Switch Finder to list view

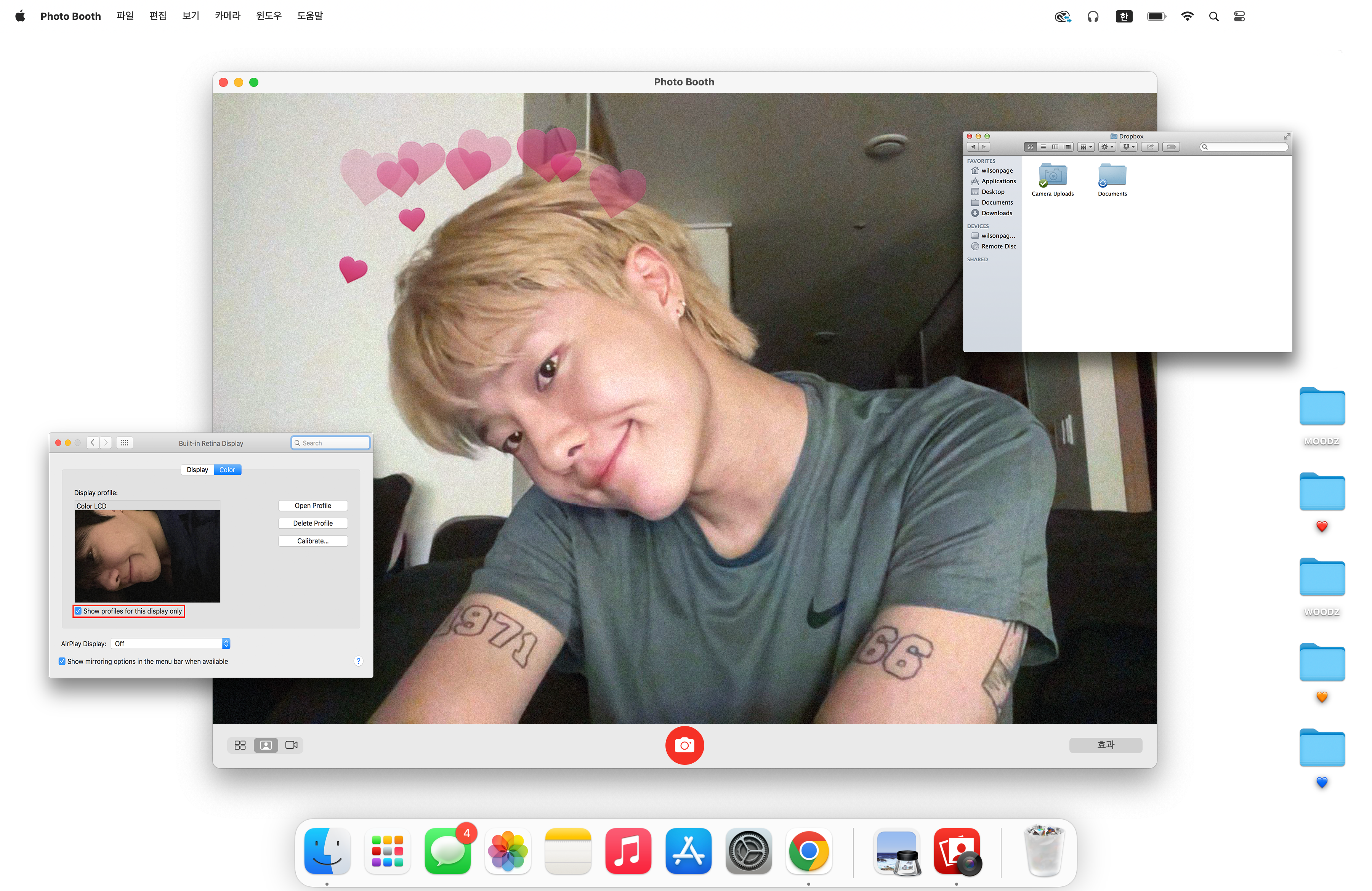point(1043,147)
